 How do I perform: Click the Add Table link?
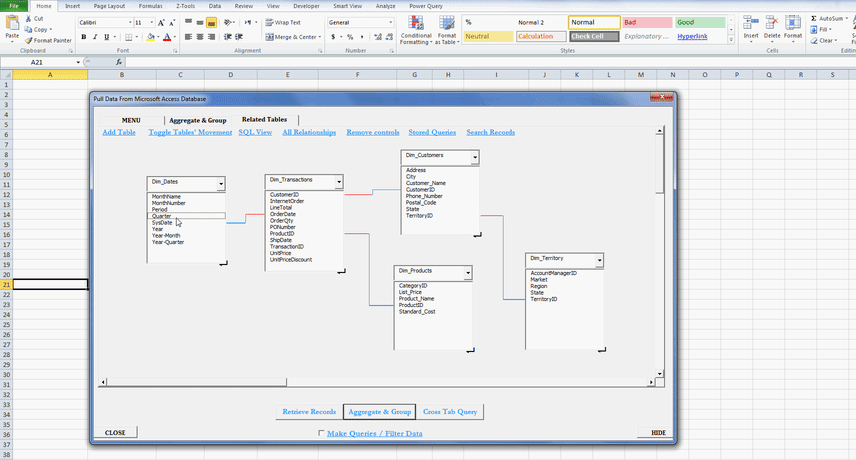pyautogui.click(x=119, y=132)
